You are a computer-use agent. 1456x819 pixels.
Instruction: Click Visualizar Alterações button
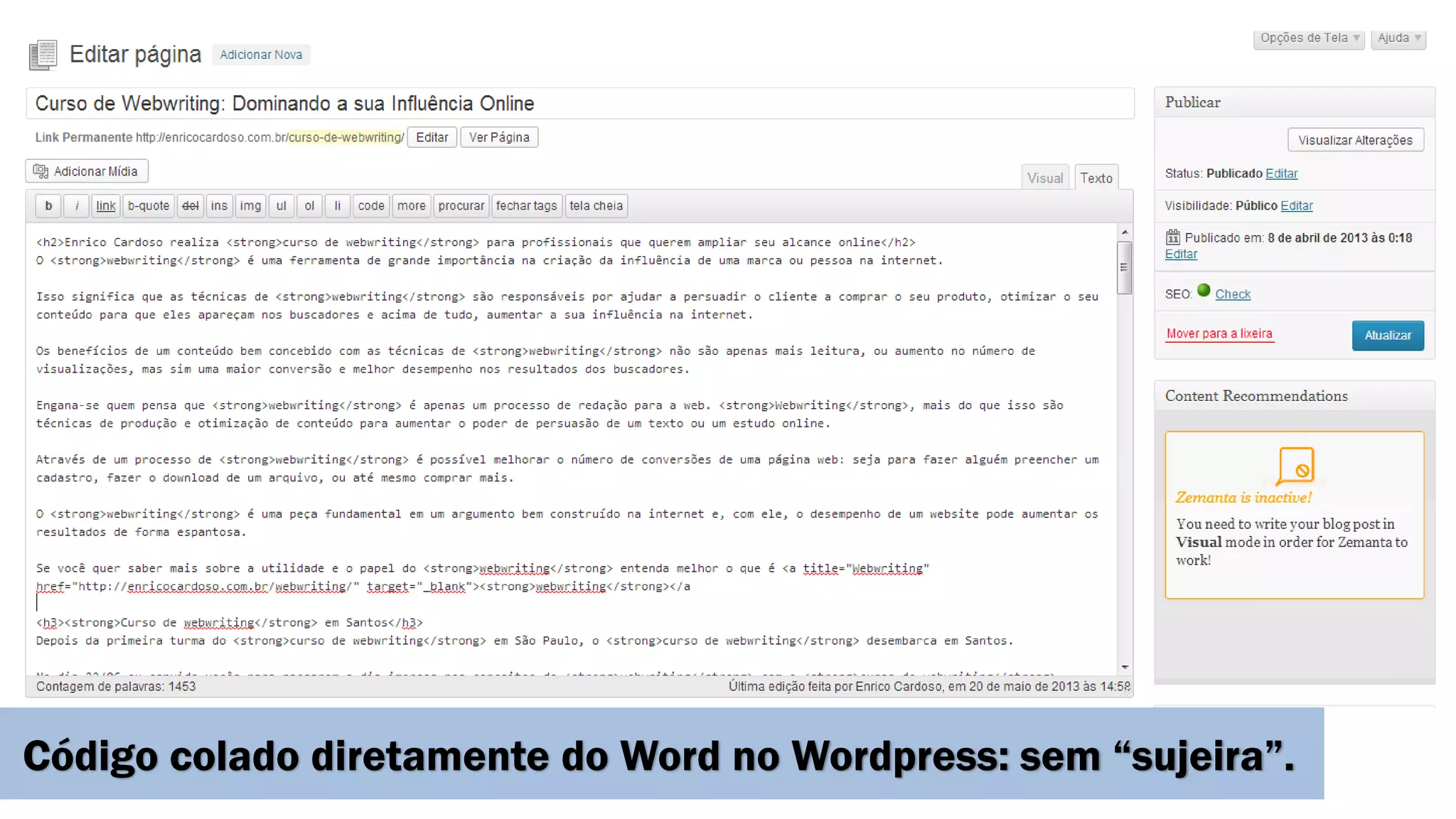(x=1356, y=140)
